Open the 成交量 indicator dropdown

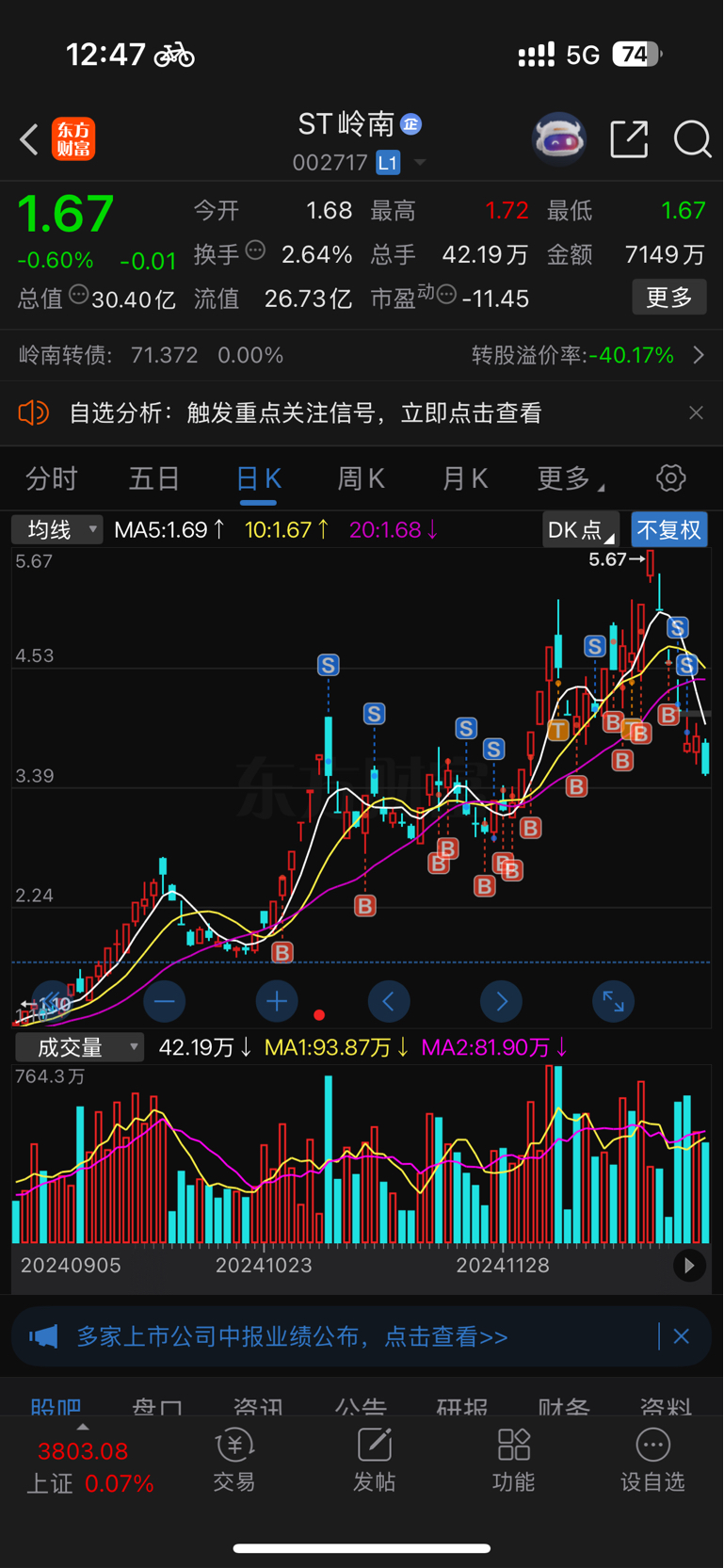[x=79, y=1047]
